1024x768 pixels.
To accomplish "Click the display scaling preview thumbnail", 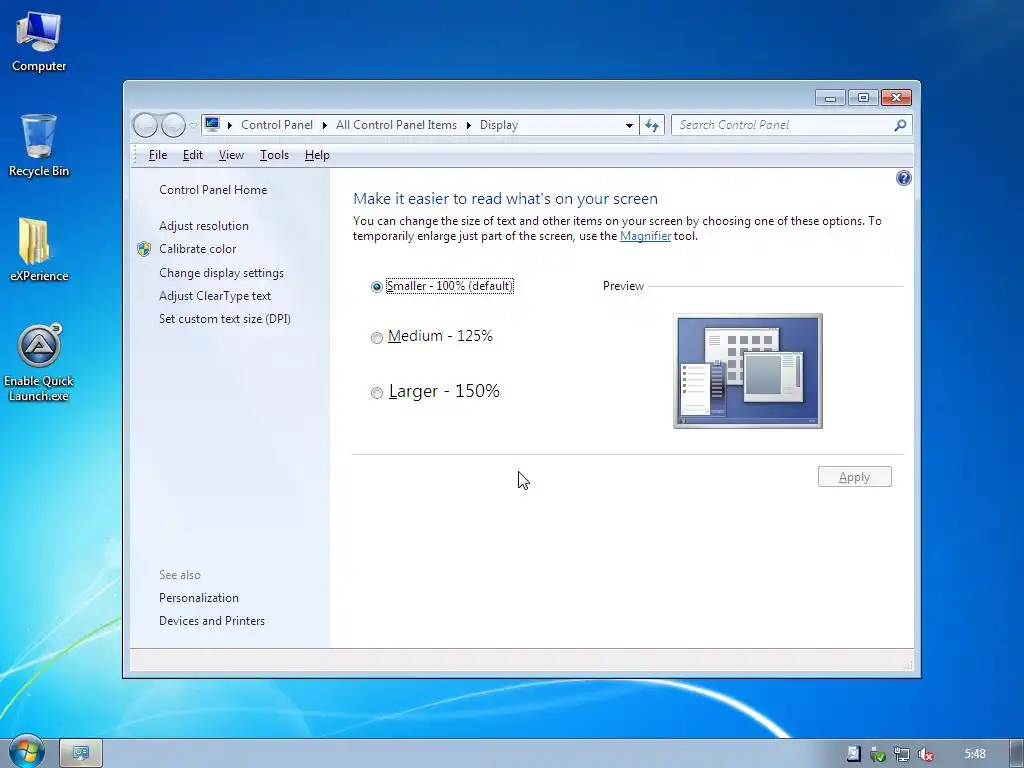I will click(x=748, y=371).
